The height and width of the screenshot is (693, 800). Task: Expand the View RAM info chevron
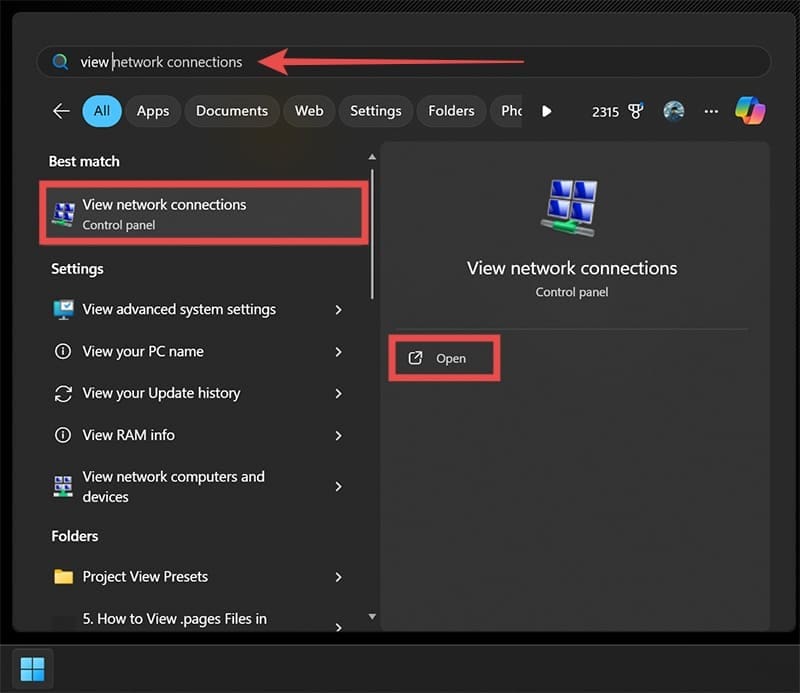pos(338,436)
